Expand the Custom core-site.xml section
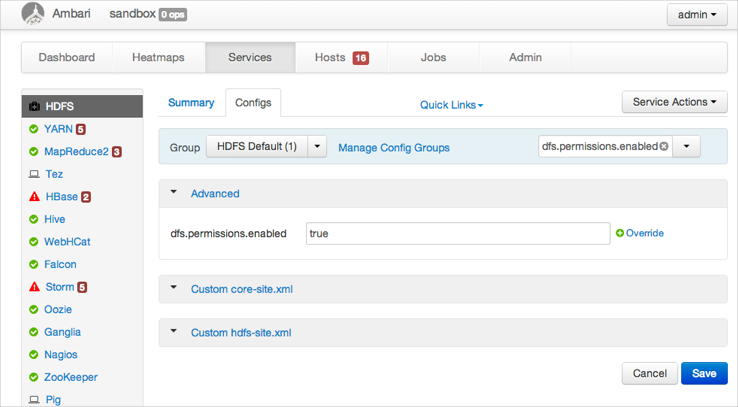The height and width of the screenshot is (407, 738). coord(173,289)
